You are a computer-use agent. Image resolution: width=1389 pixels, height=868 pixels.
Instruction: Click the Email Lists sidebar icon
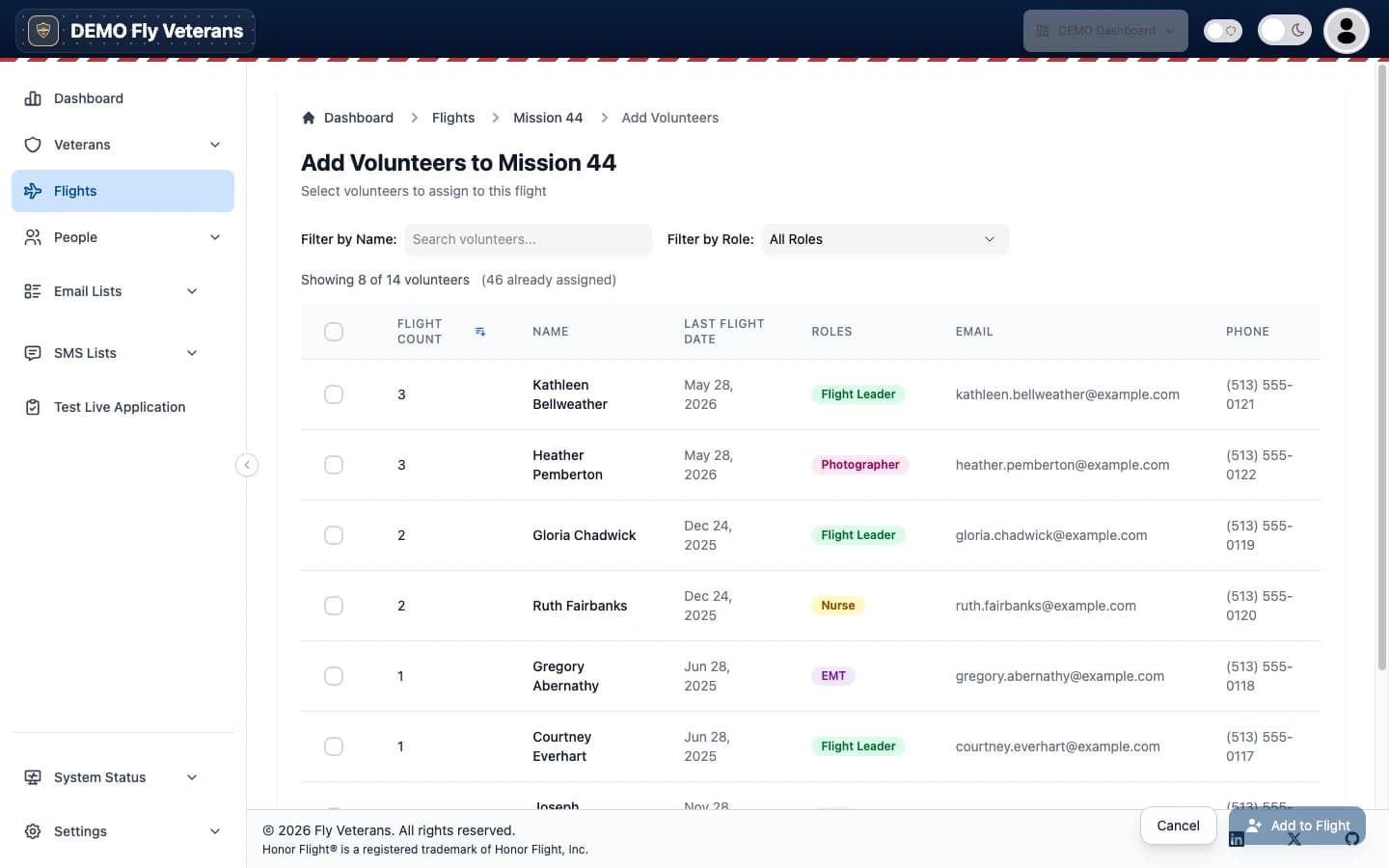[33, 291]
